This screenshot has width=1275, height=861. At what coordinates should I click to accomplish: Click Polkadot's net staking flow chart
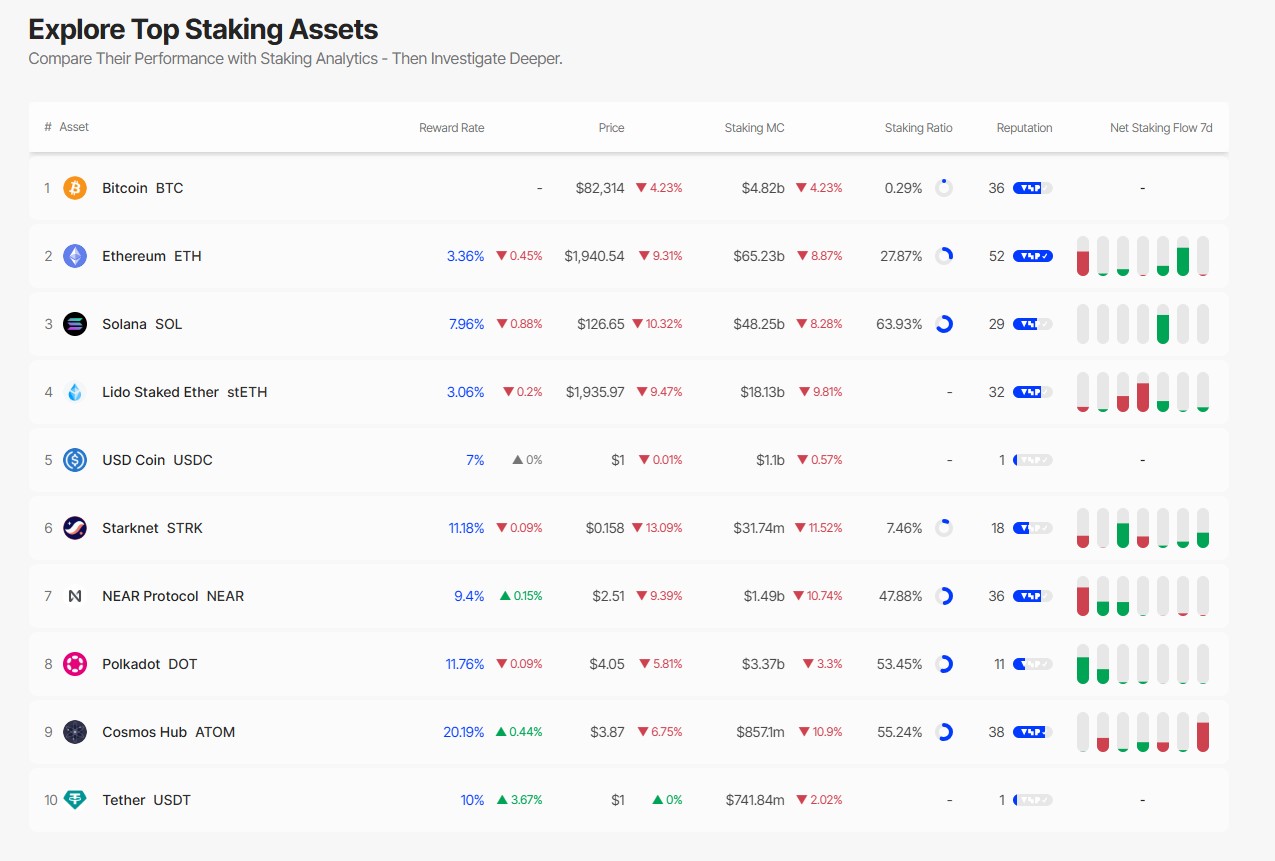(1142, 664)
